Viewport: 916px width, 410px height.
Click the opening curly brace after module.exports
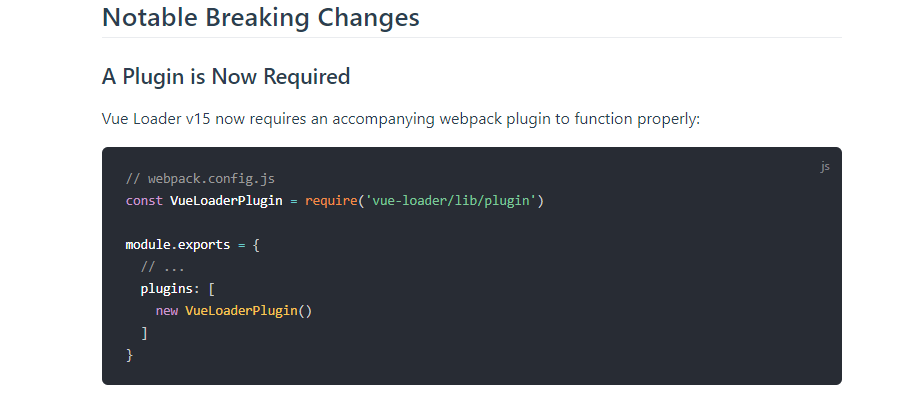click(x=256, y=245)
